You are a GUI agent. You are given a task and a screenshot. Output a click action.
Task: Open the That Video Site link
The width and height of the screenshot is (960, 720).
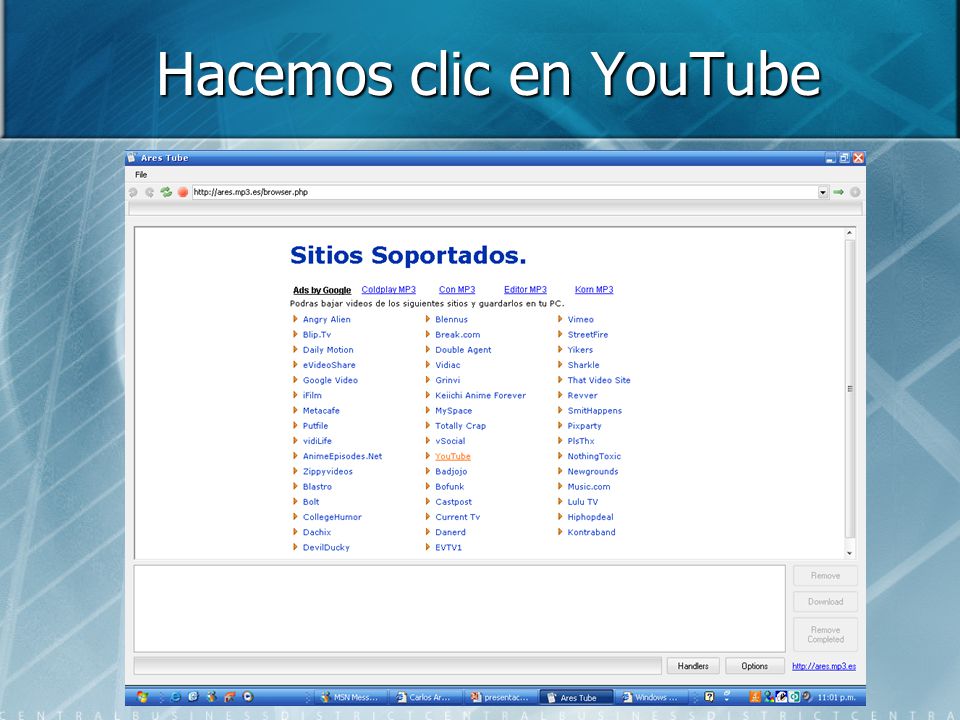point(599,380)
